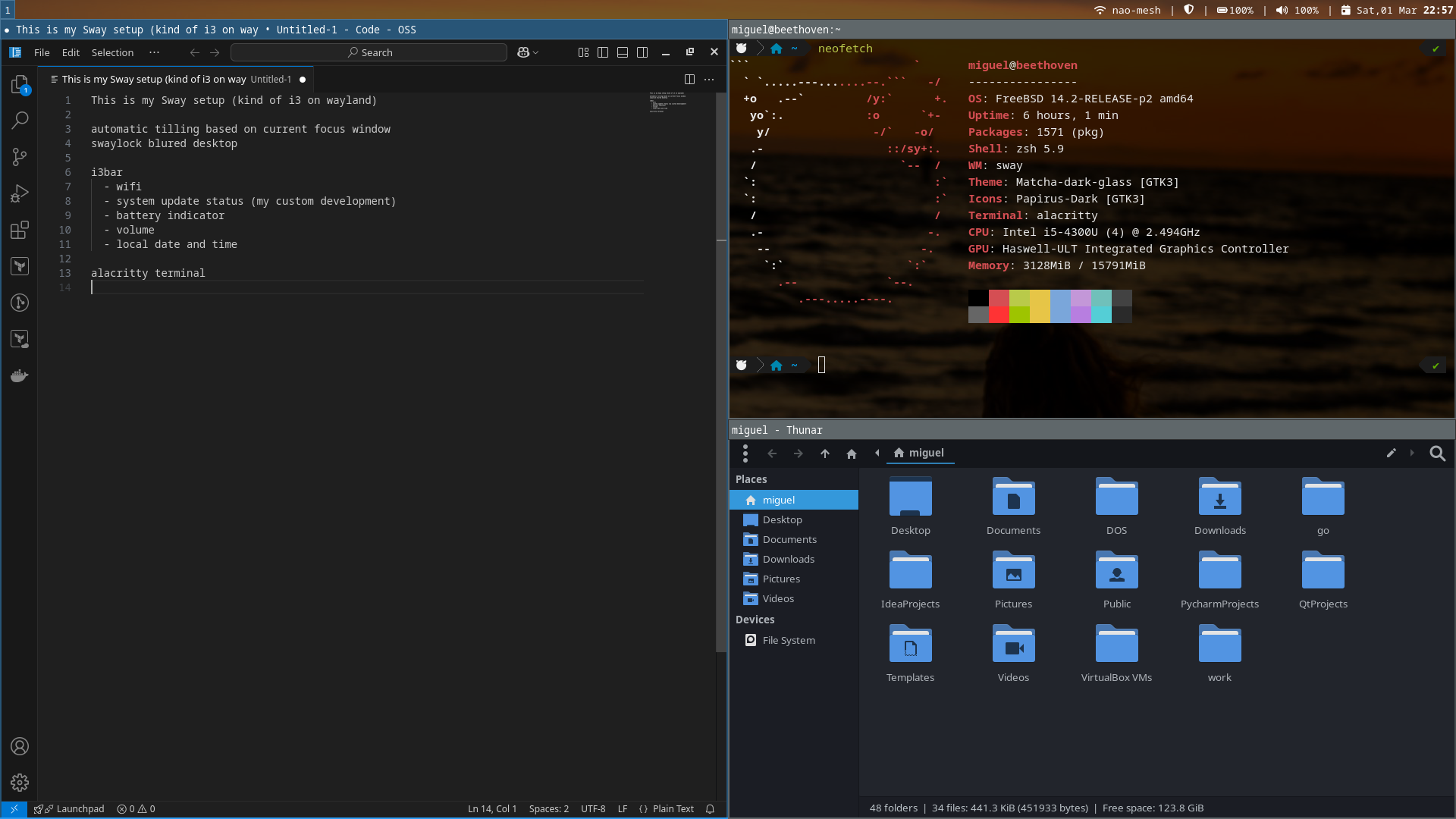Open the Explorer view in the activity bar

tap(20, 83)
